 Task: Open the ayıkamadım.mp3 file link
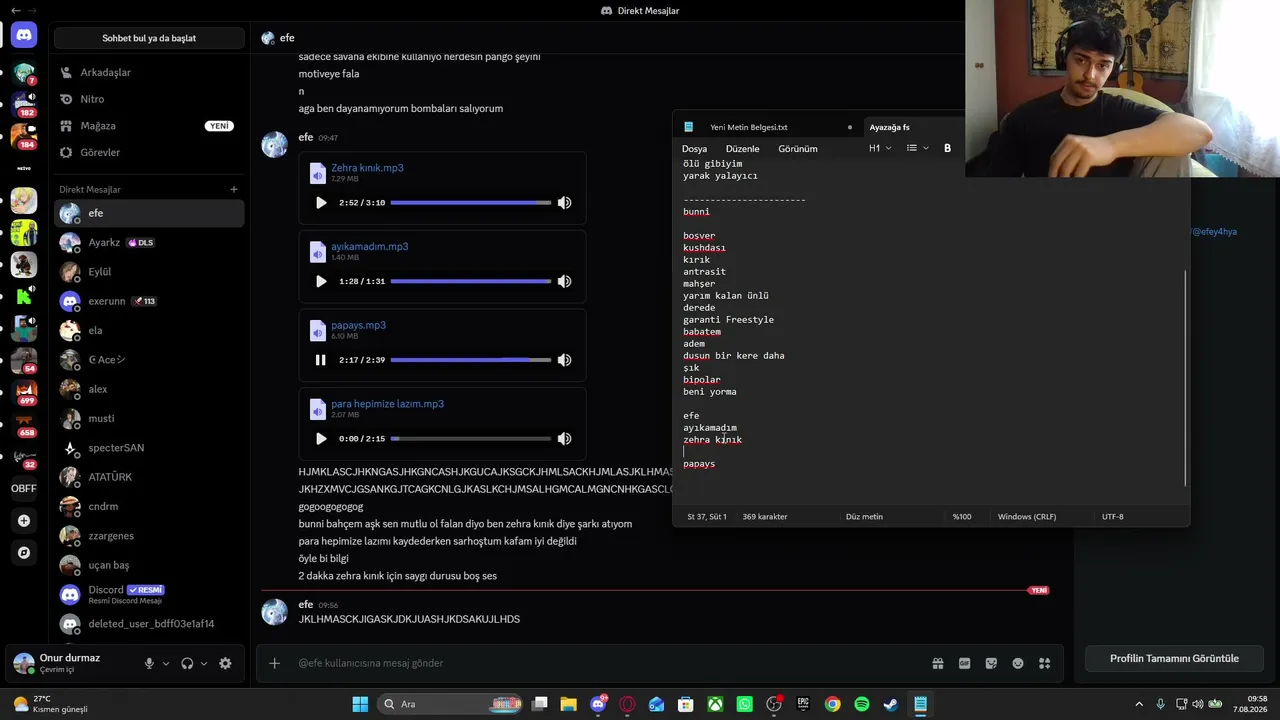[369, 246]
